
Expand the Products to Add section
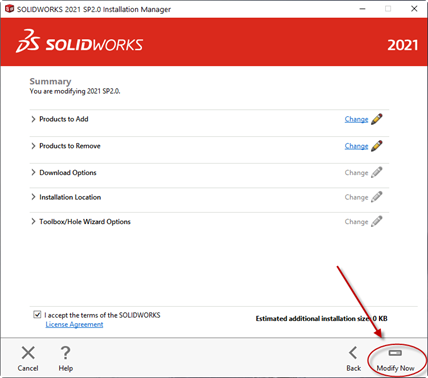pos(33,119)
